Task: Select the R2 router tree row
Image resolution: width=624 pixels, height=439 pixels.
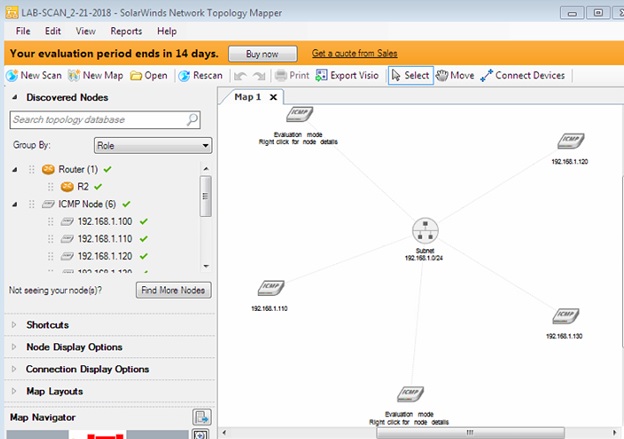Action: point(83,187)
